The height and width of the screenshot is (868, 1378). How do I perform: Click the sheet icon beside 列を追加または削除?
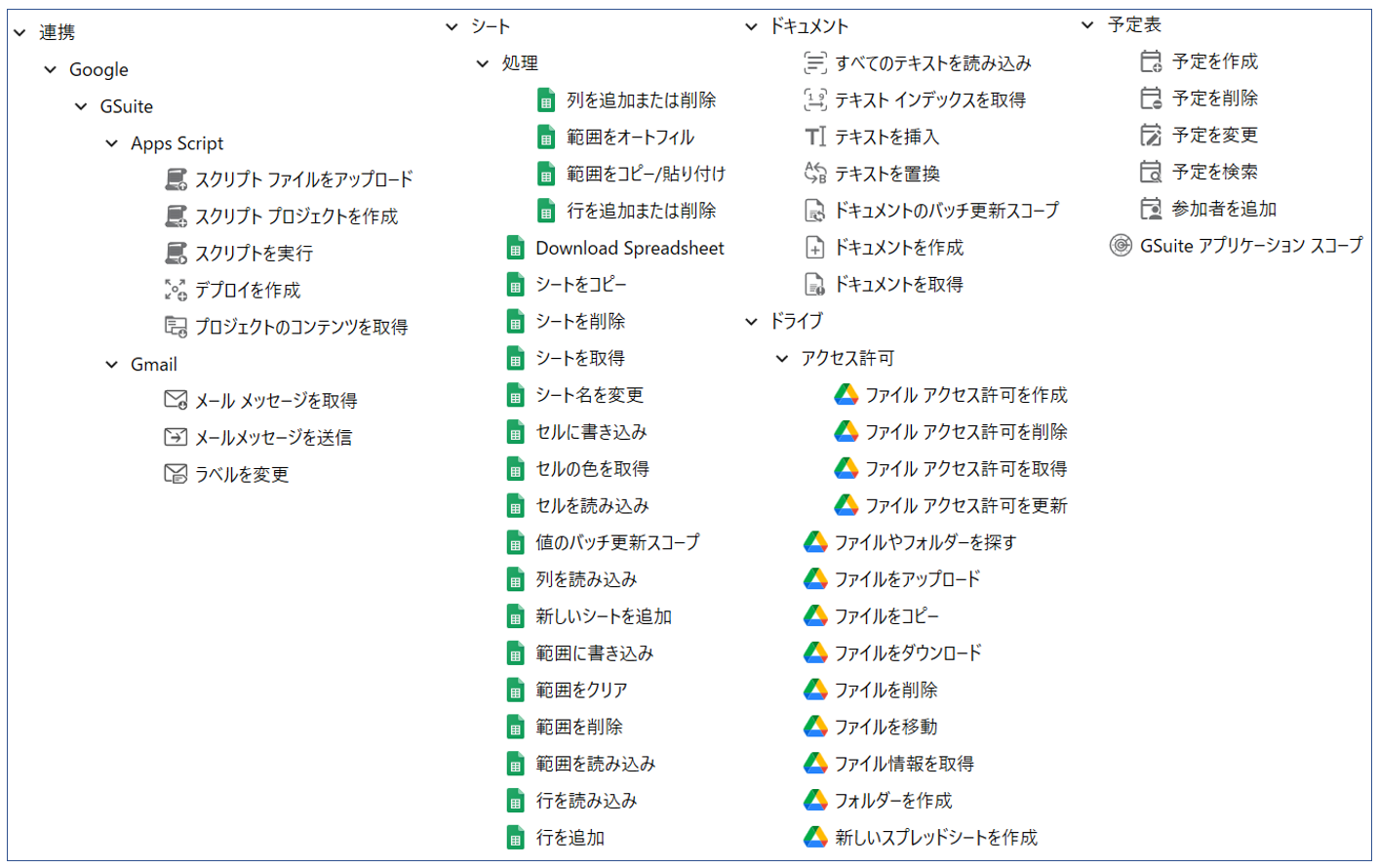546,100
